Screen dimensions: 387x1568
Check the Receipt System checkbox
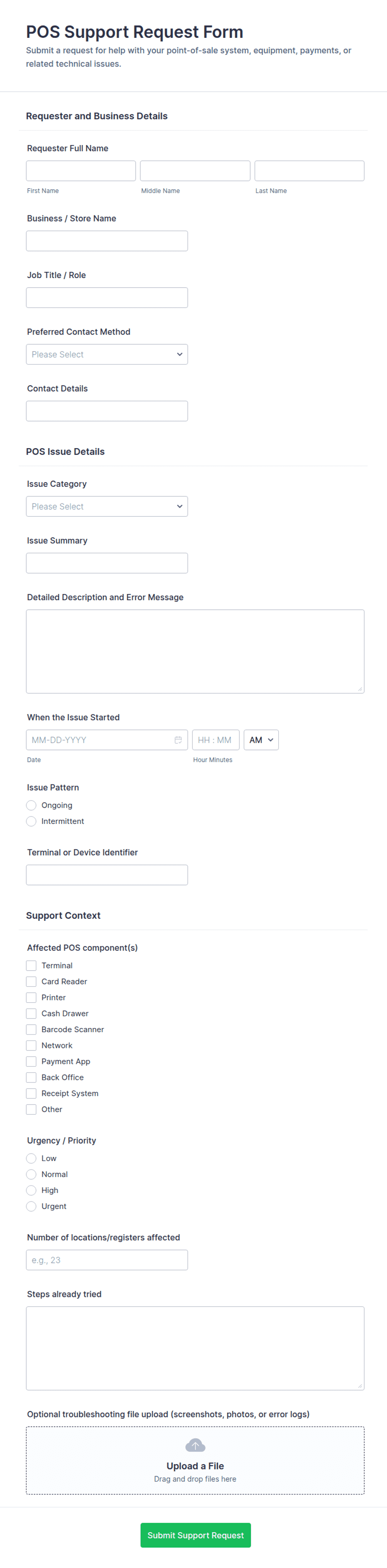pyautogui.click(x=31, y=1093)
